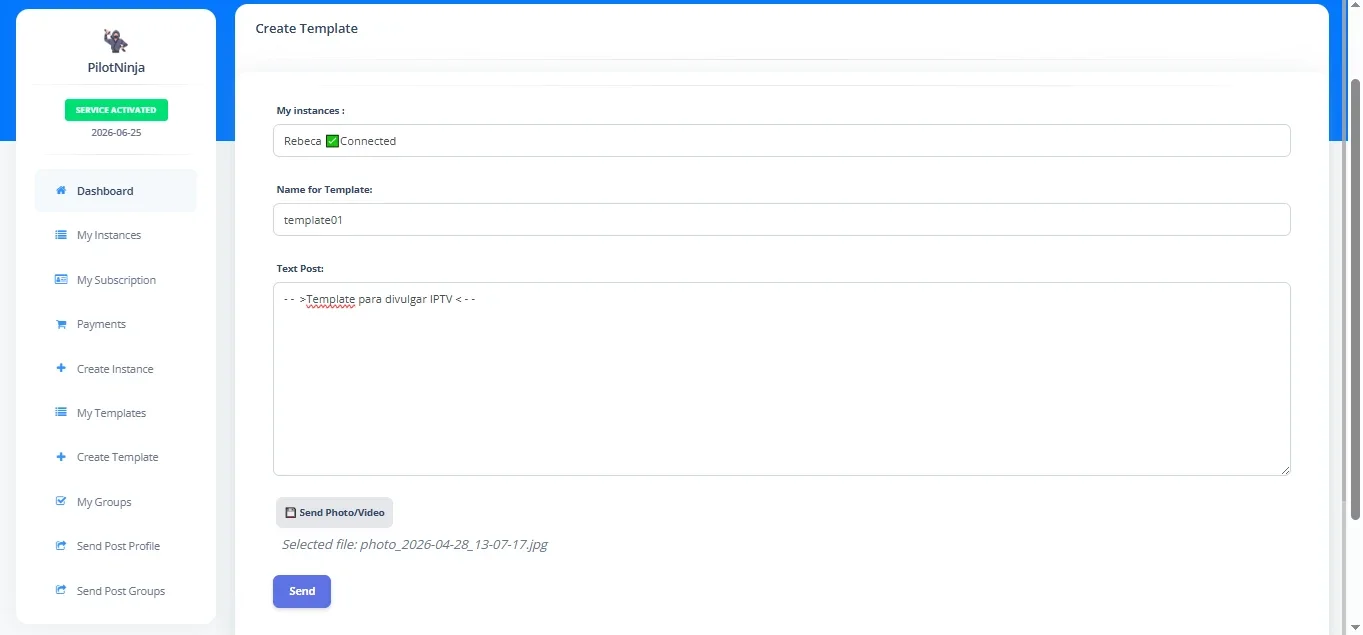The height and width of the screenshot is (635, 1363).
Task: Click the My Instances list icon
Action: [61, 235]
